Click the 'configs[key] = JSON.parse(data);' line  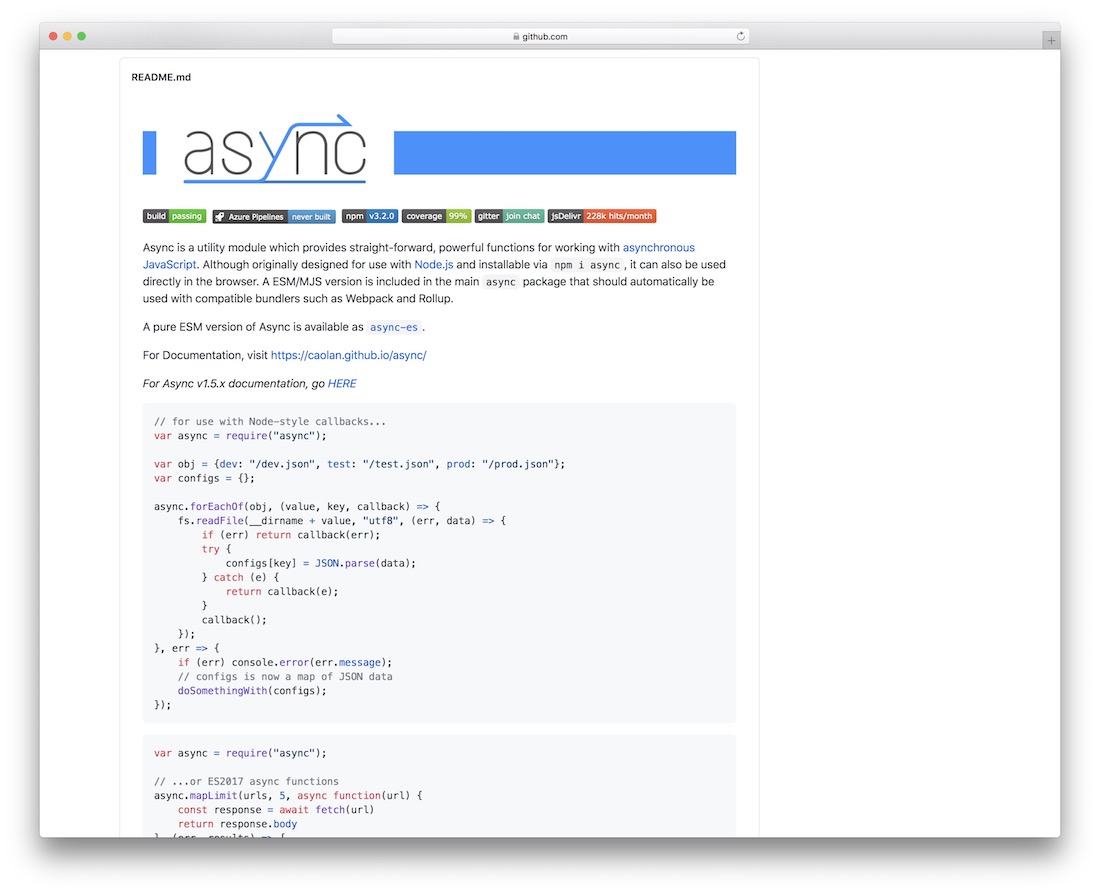click(x=321, y=563)
